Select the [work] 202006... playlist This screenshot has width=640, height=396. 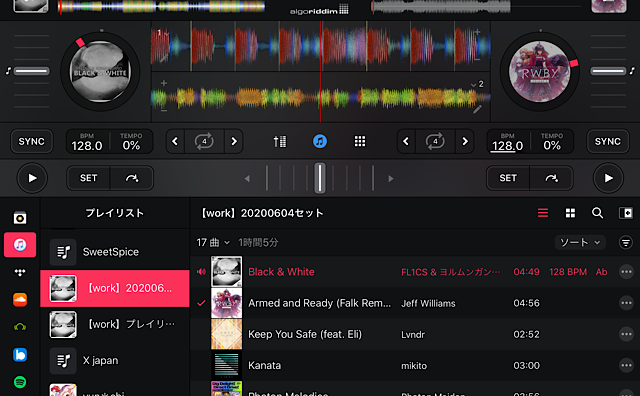[x=115, y=288]
